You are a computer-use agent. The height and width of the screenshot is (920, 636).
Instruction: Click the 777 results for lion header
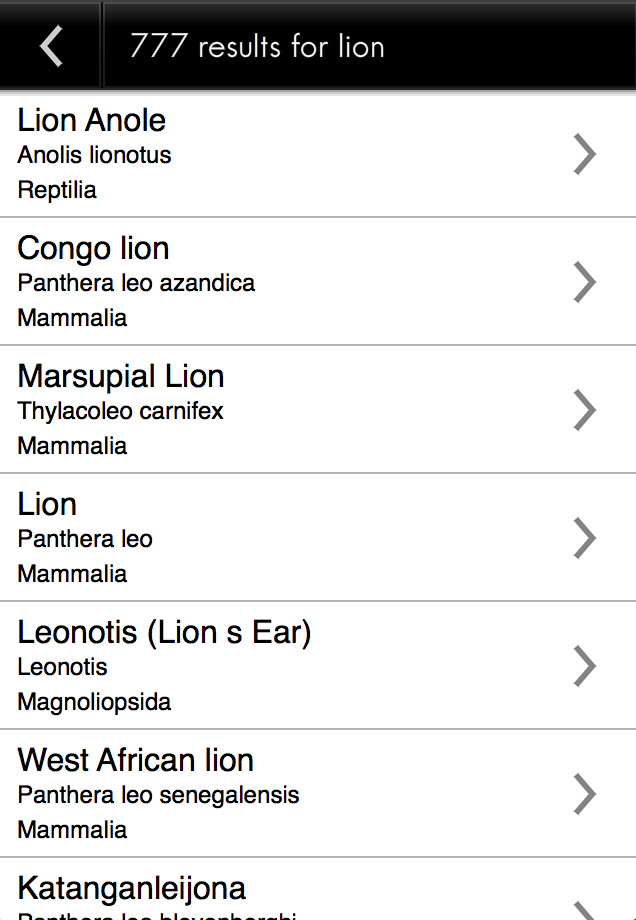point(257,47)
